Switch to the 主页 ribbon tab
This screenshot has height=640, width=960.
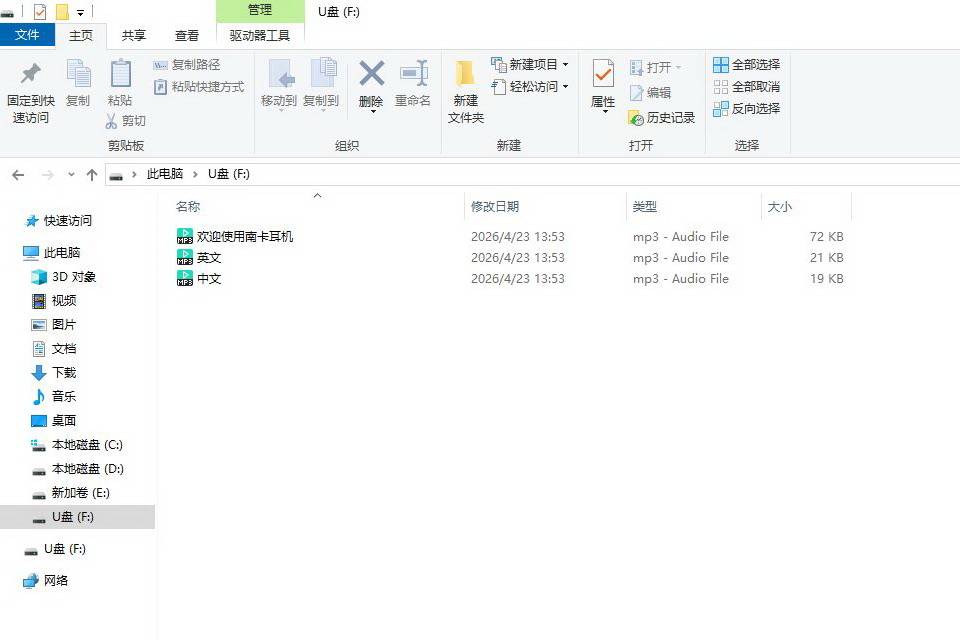[81, 36]
